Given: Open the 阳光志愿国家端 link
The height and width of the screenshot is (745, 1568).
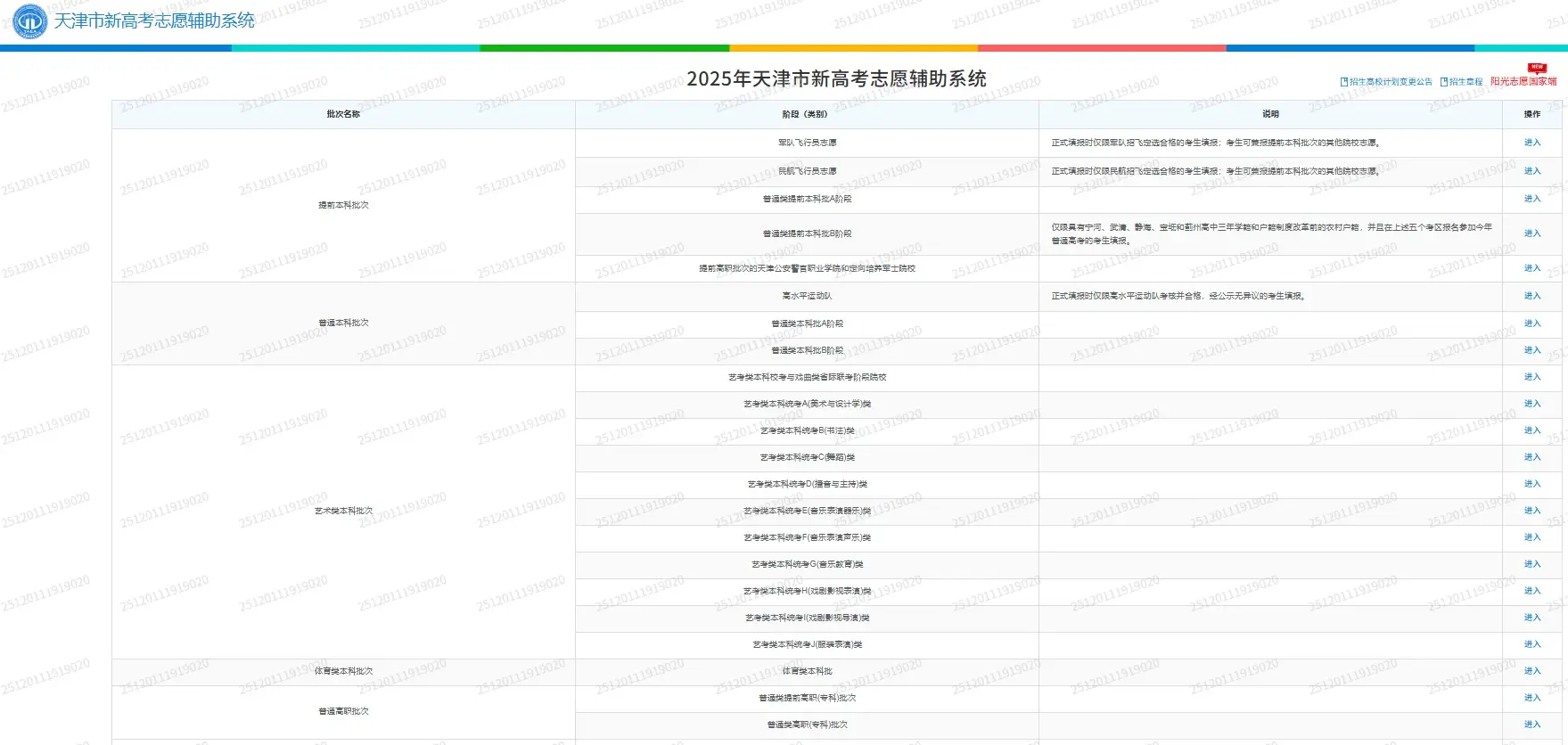Looking at the screenshot, I should coord(1523,82).
